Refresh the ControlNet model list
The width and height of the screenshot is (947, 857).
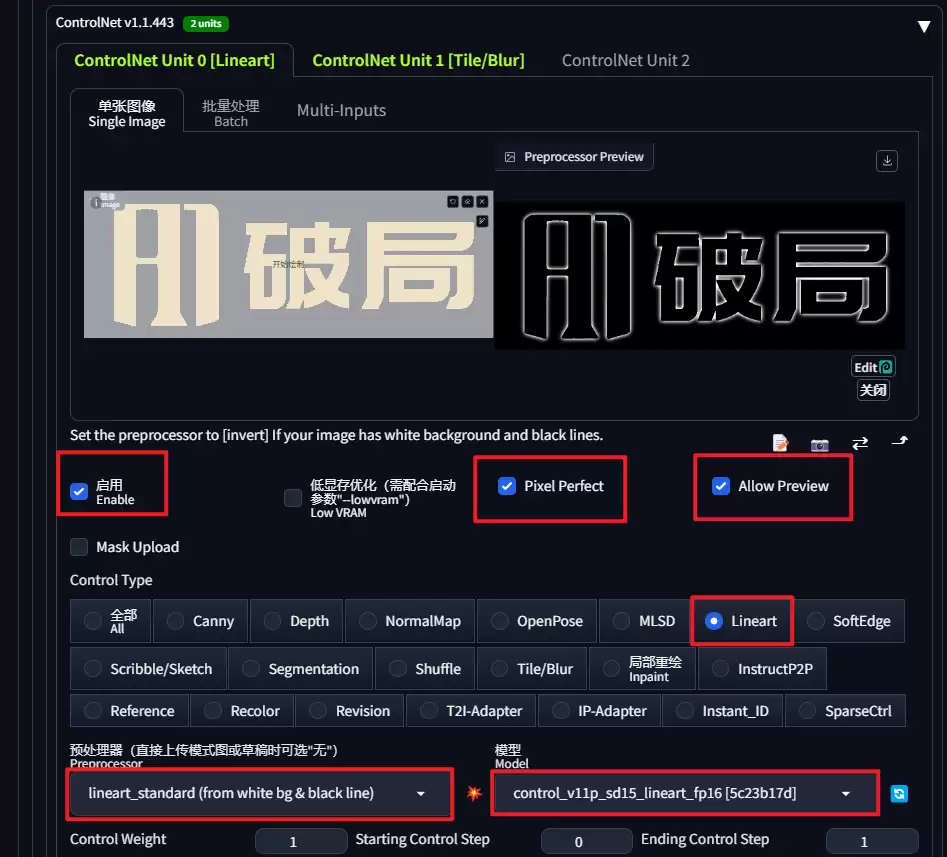[899, 794]
